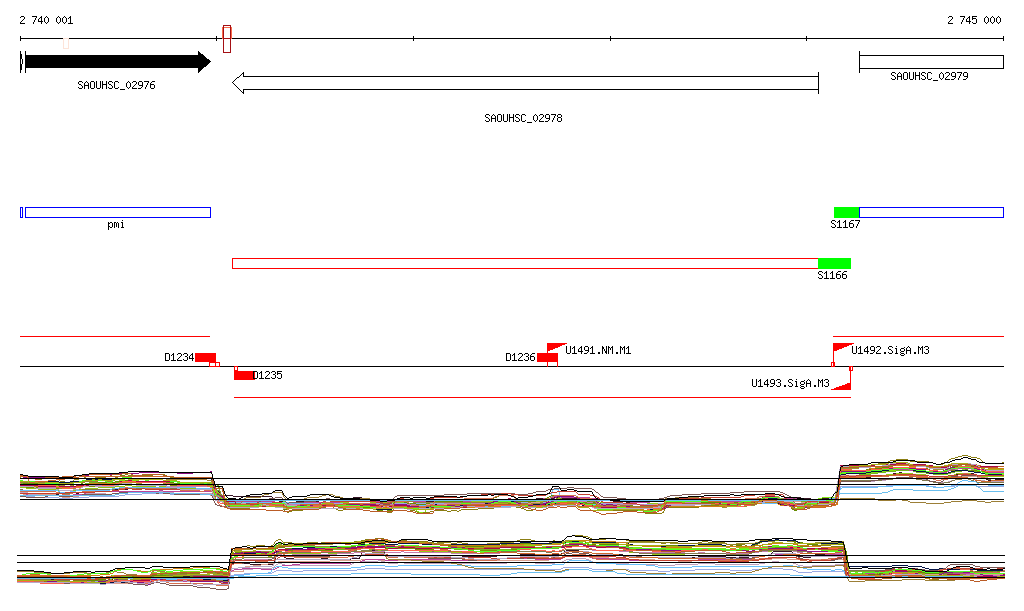
Task: Click the U1492.SigA.M3 label
Action: point(890,351)
